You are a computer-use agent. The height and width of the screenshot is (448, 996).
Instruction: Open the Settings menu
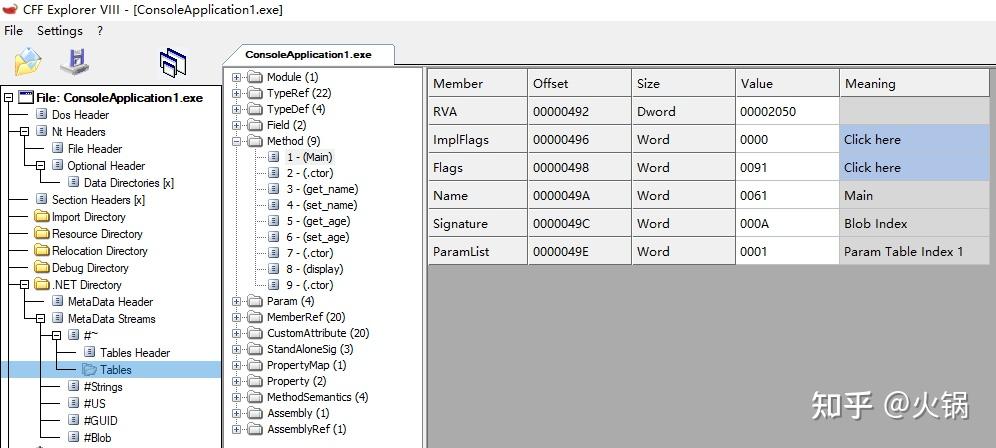[60, 31]
